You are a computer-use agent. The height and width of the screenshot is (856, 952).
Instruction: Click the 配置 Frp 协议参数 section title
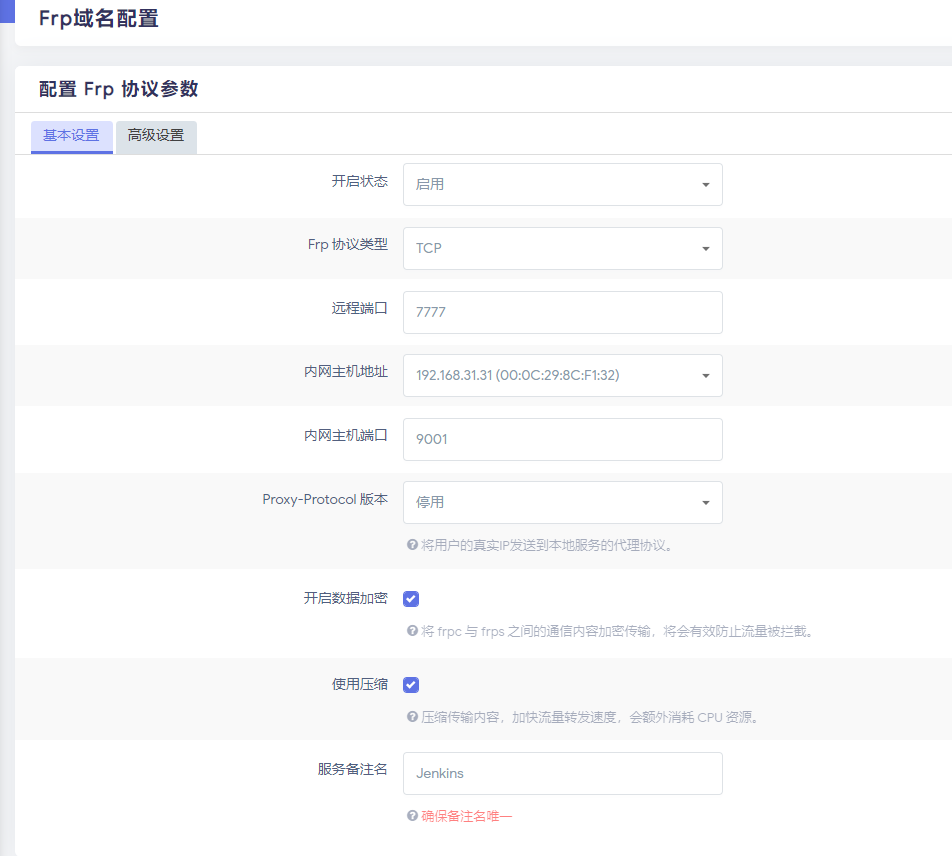[118, 89]
